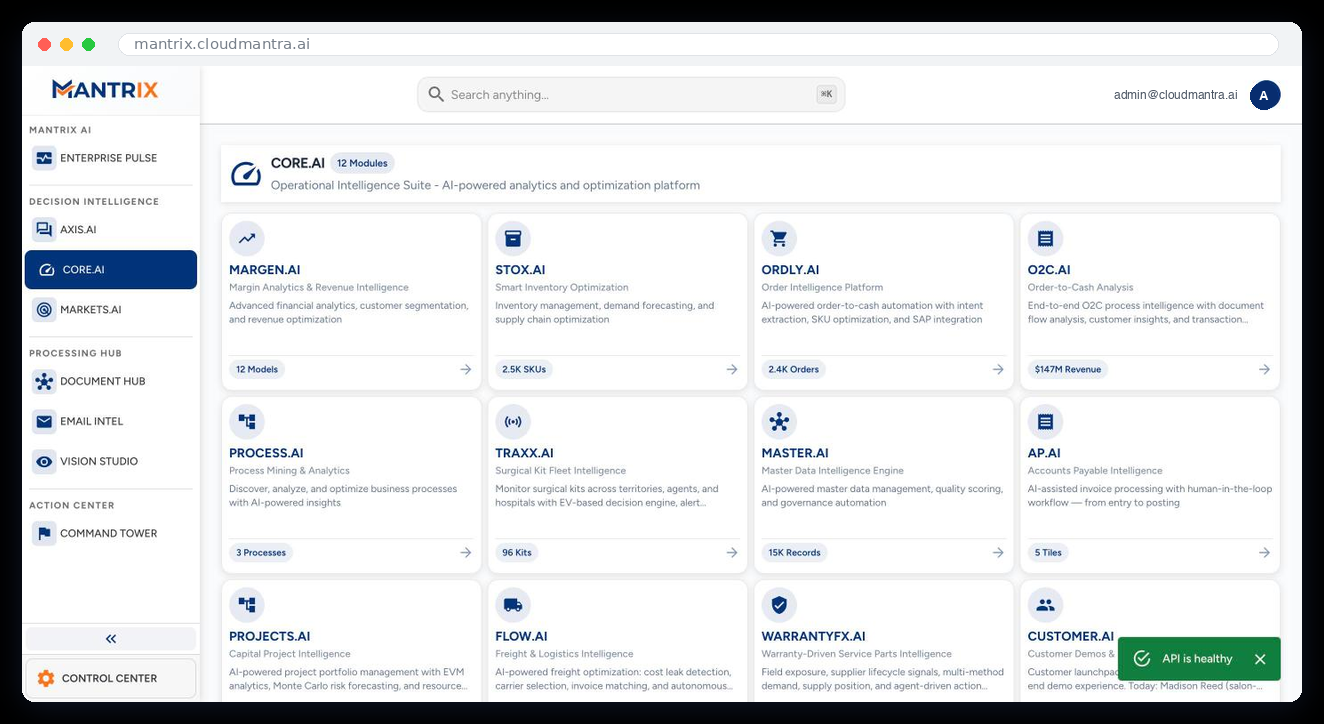Screen dimensions: 1324x724
Task: Click the CORE.AI gauge header icon
Action: click(x=246, y=174)
